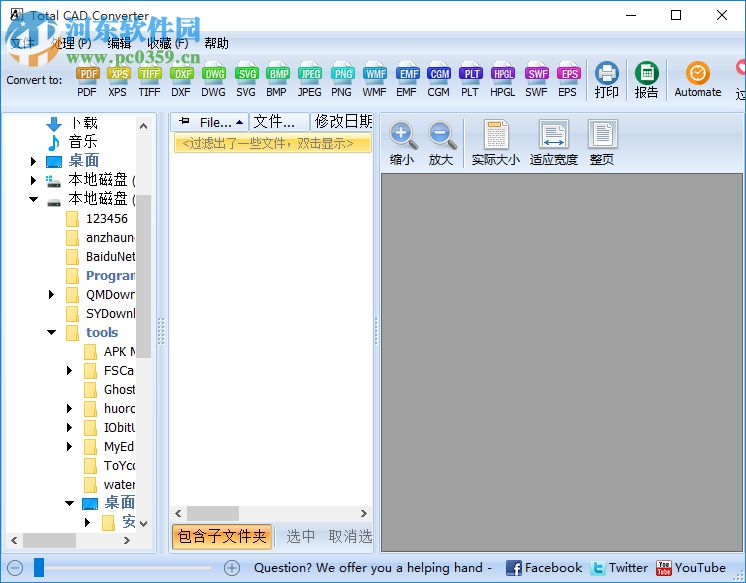
Task: Click zoom slider handle at bottom
Action: tap(39, 568)
